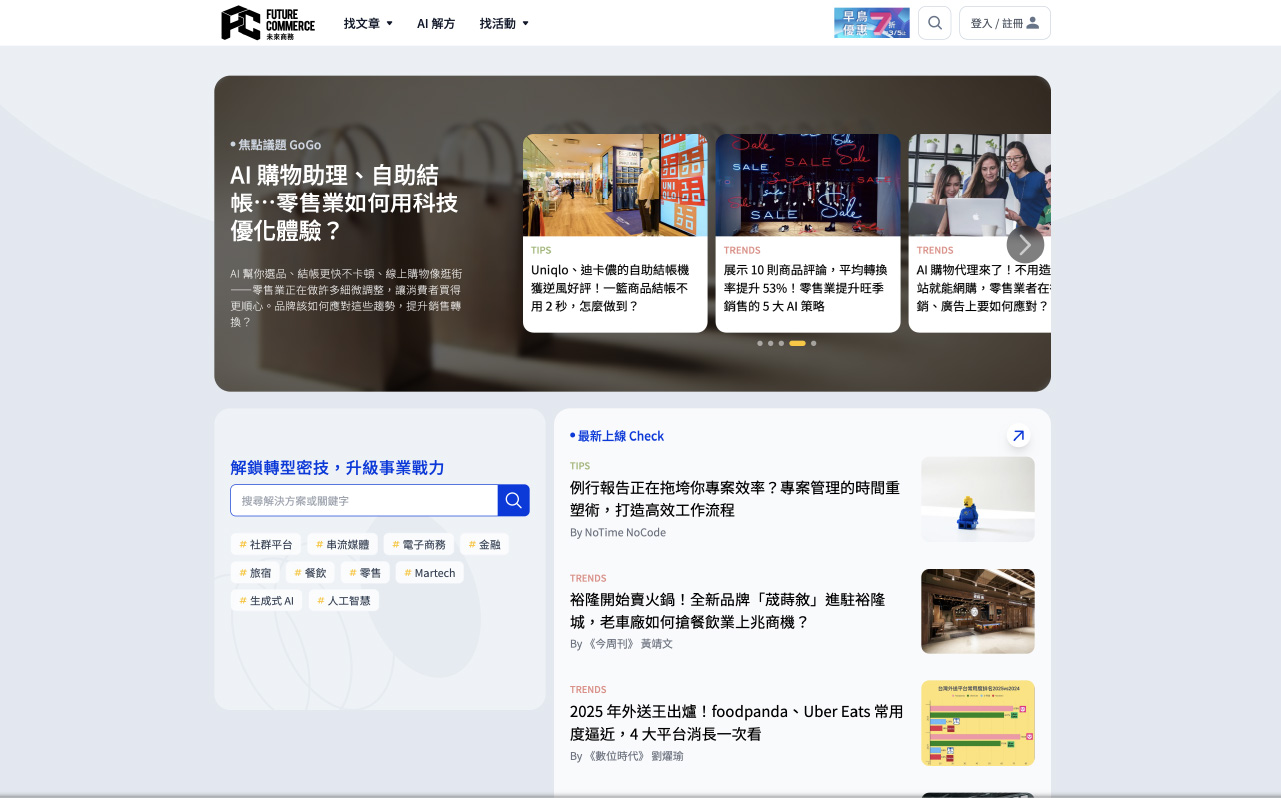
Task: Click author 《今周刊》 黃靖文
Action: 622,644
